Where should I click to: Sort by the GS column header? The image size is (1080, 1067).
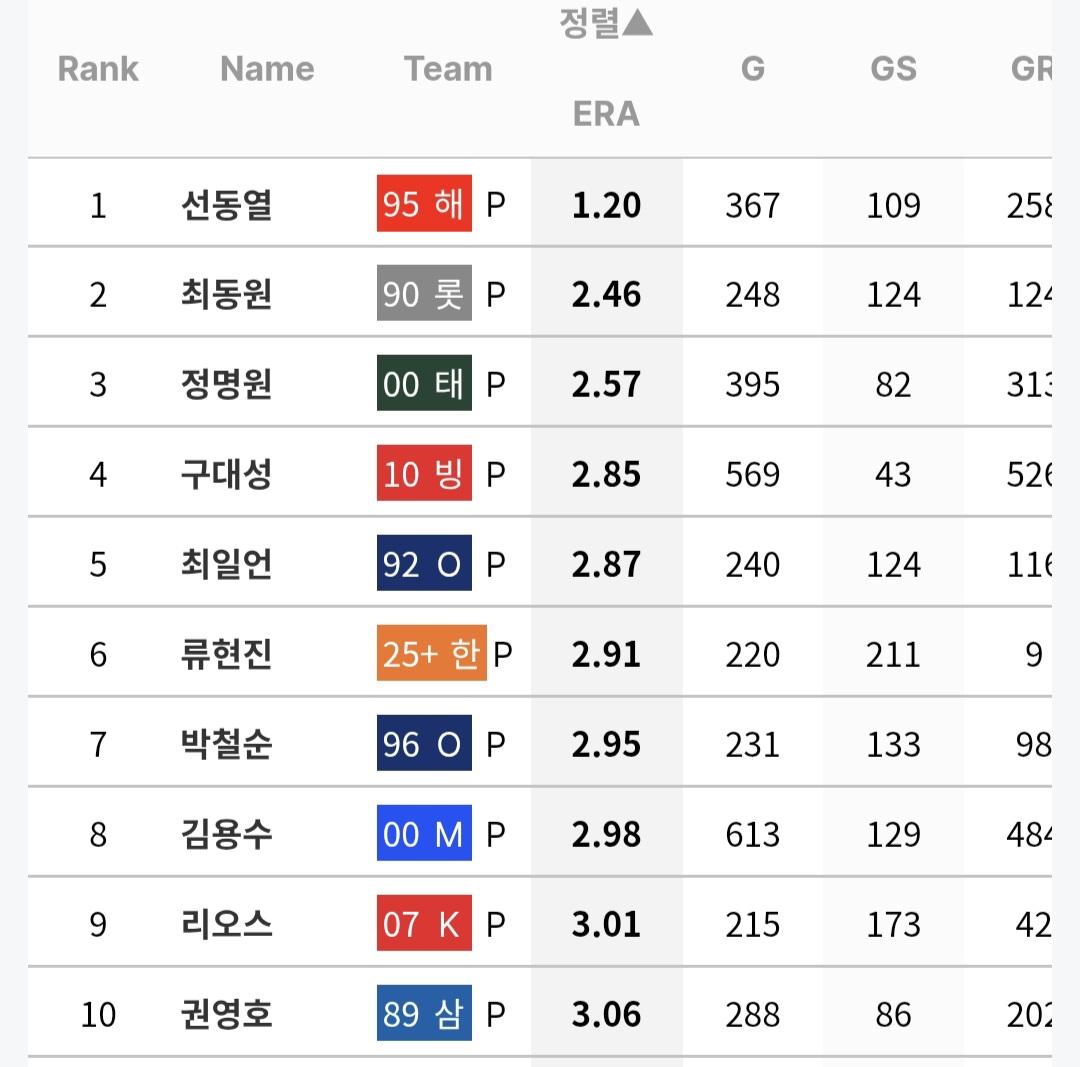click(893, 69)
